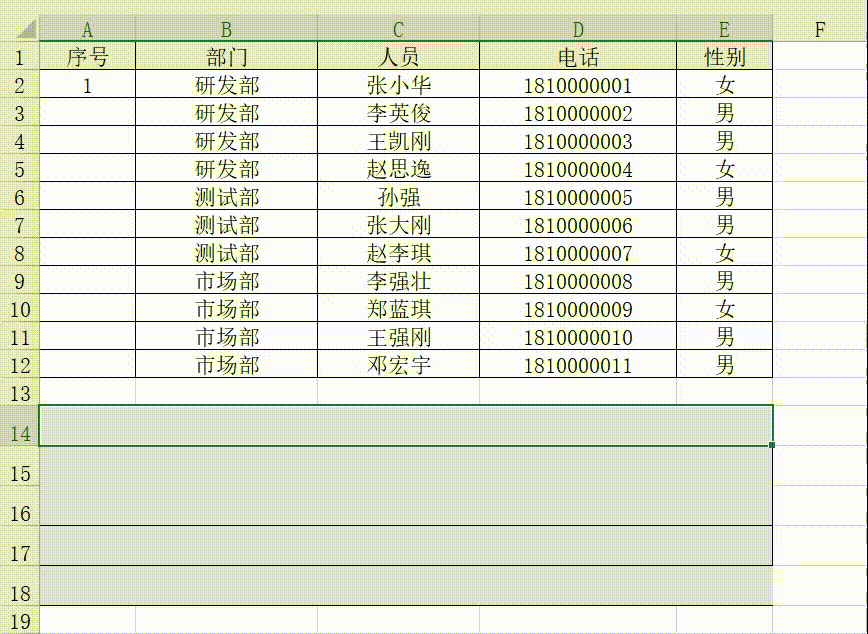Viewport: 868px width, 634px height.
Task: Select column E header
Action: tap(724, 29)
